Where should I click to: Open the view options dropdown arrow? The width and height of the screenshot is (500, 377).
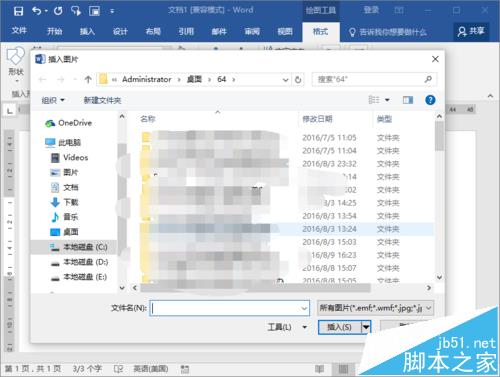[x=387, y=100]
